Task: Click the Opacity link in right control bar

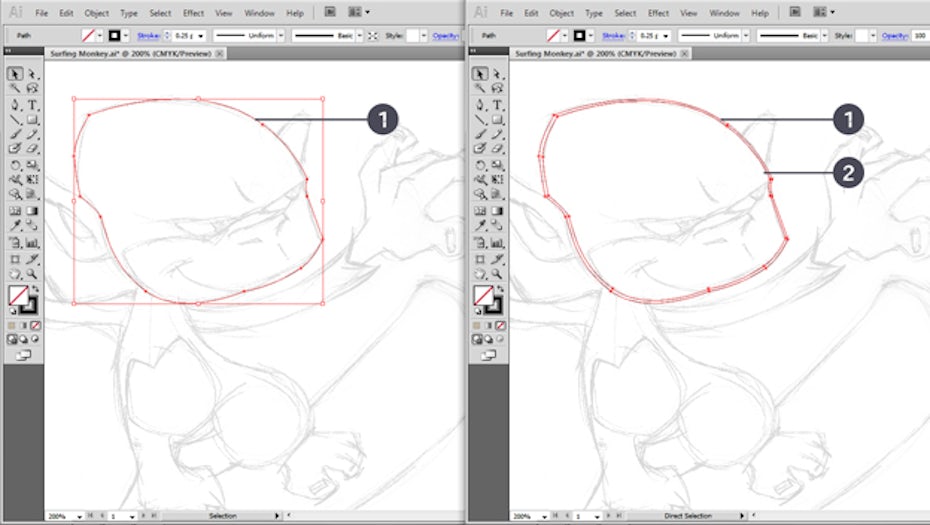Action: [894, 35]
